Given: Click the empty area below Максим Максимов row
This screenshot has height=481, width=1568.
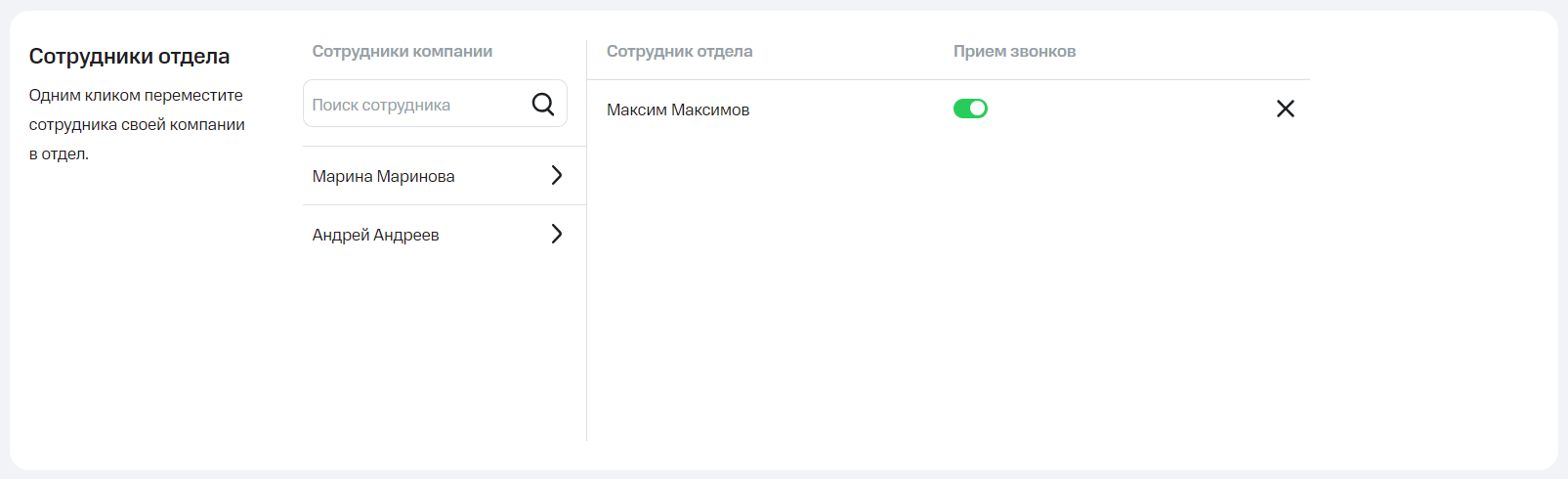Looking at the screenshot, I should (x=948, y=293).
